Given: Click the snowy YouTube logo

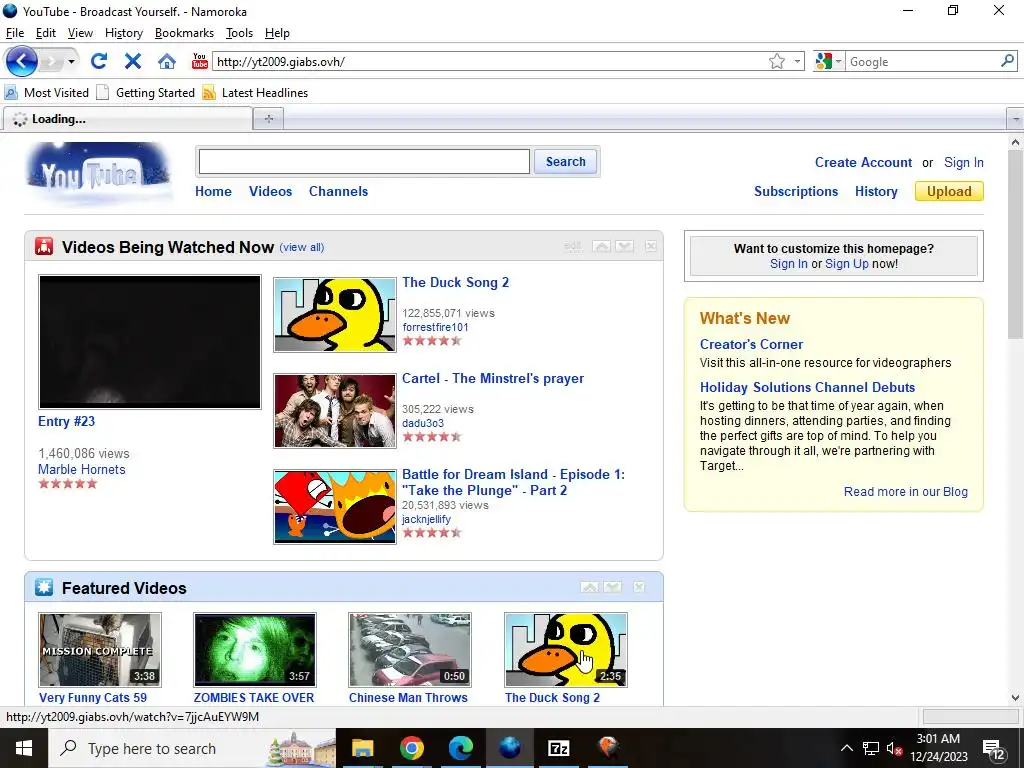Looking at the screenshot, I should [x=98, y=173].
